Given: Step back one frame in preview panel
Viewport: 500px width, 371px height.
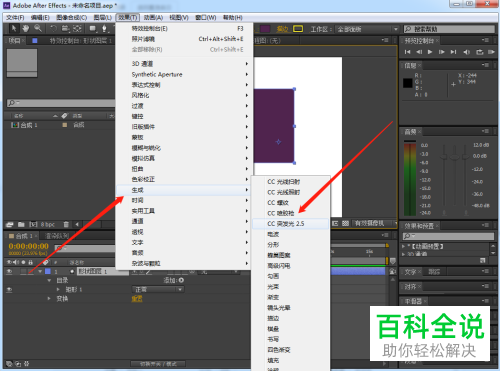Looking at the screenshot, I should (x=419, y=52).
